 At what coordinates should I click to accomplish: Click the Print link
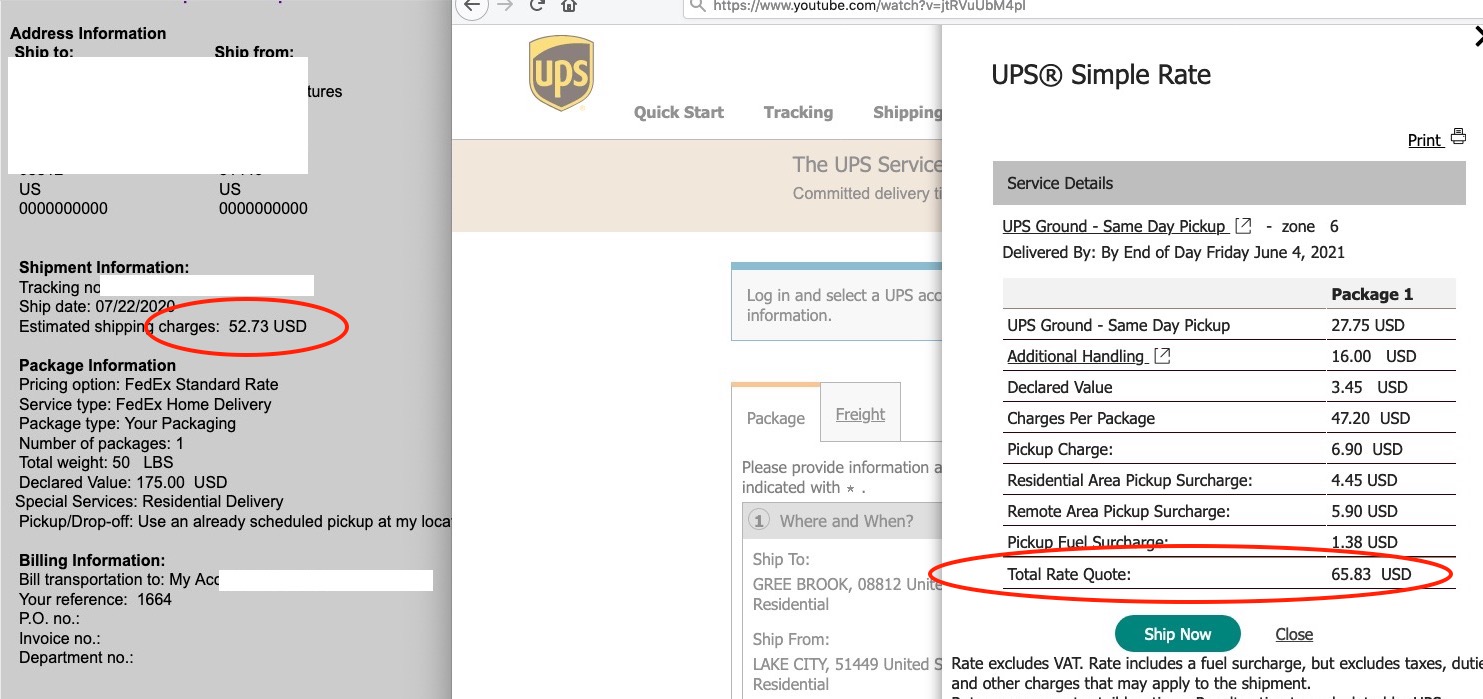(x=1424, y=140)
